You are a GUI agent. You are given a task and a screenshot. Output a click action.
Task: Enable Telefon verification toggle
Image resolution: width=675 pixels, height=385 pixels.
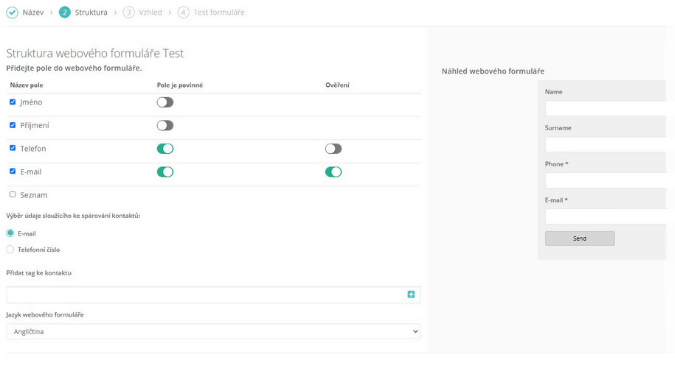[x=333, y=149]
